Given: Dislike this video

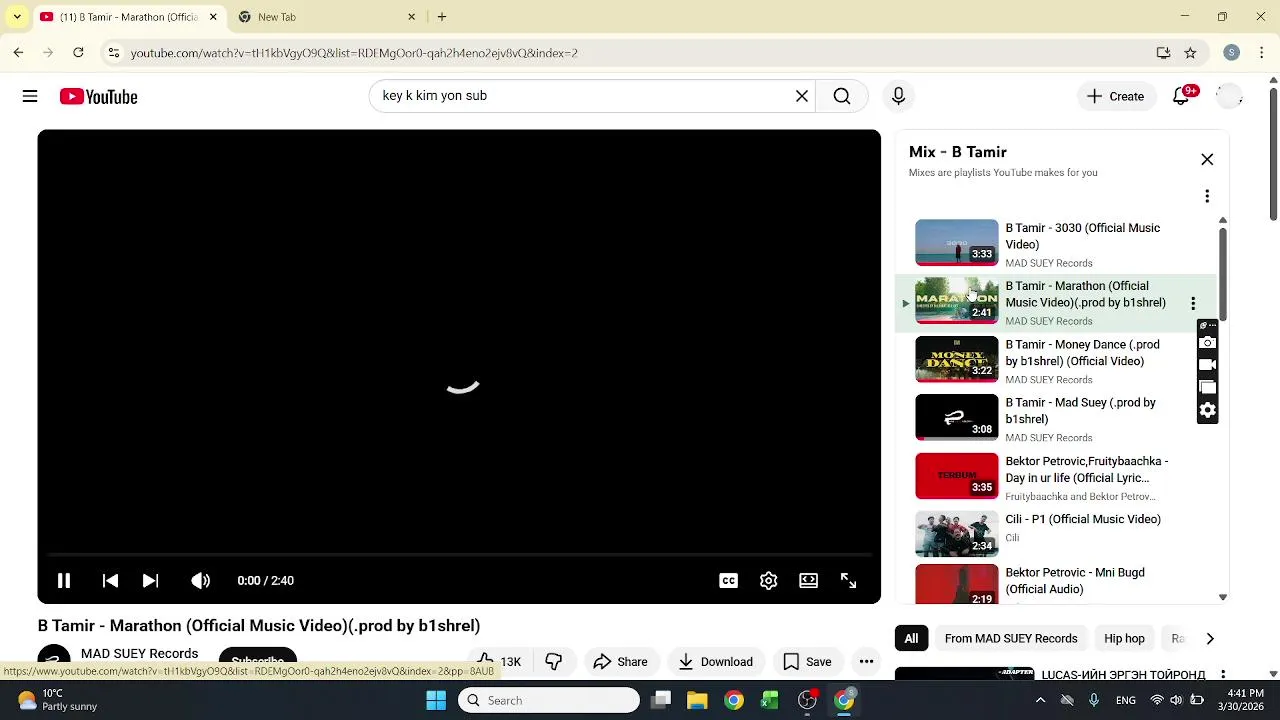Looking at the screenshot, I should click(553, 661).
